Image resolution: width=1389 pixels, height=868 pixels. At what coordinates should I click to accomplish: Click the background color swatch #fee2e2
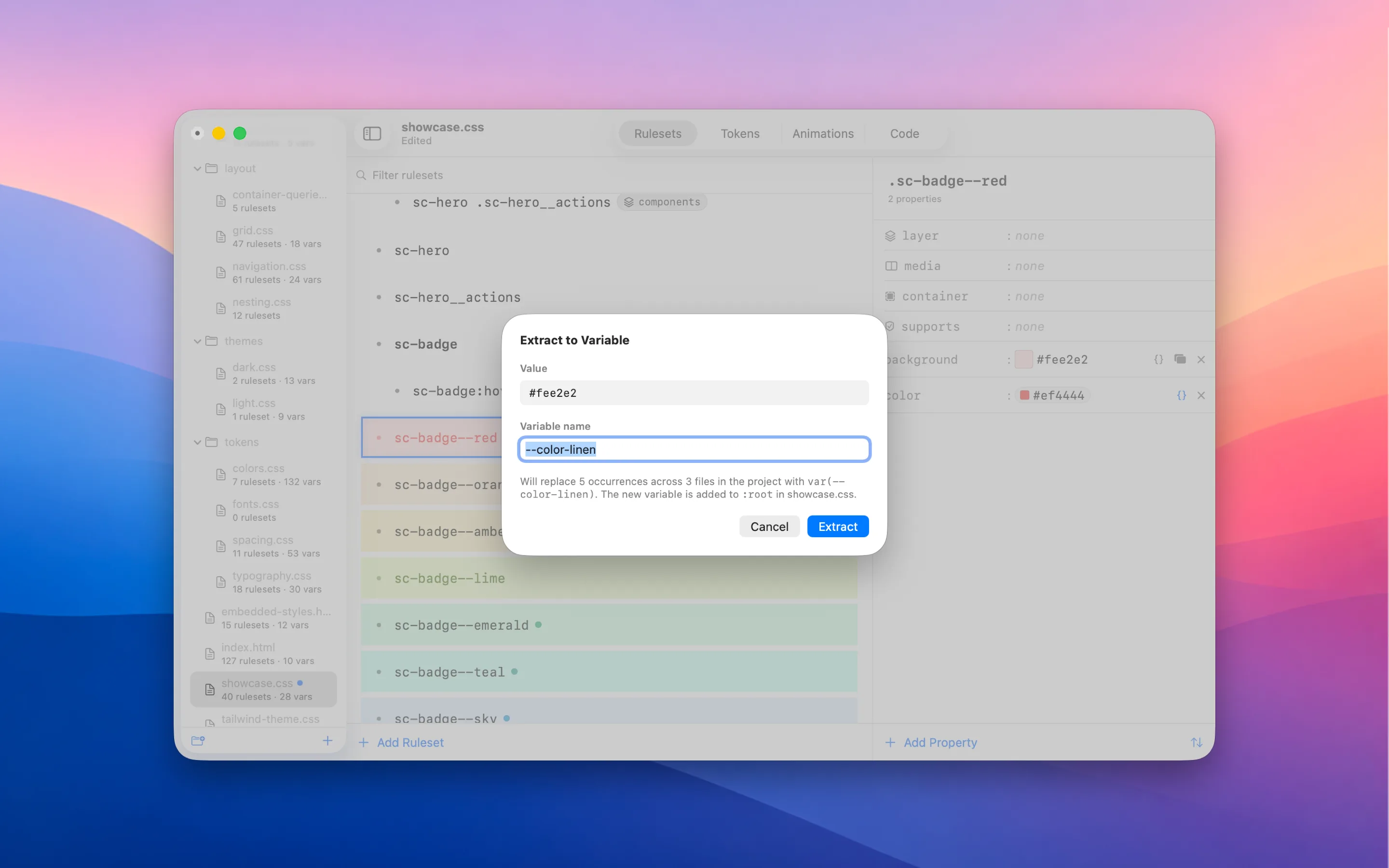point(1023,359)
